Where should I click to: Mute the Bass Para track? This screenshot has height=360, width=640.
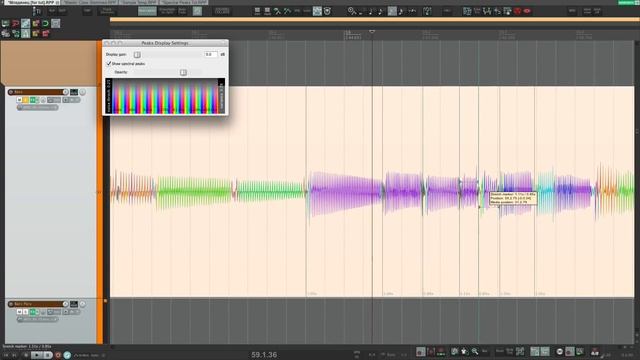click(19, 312)
